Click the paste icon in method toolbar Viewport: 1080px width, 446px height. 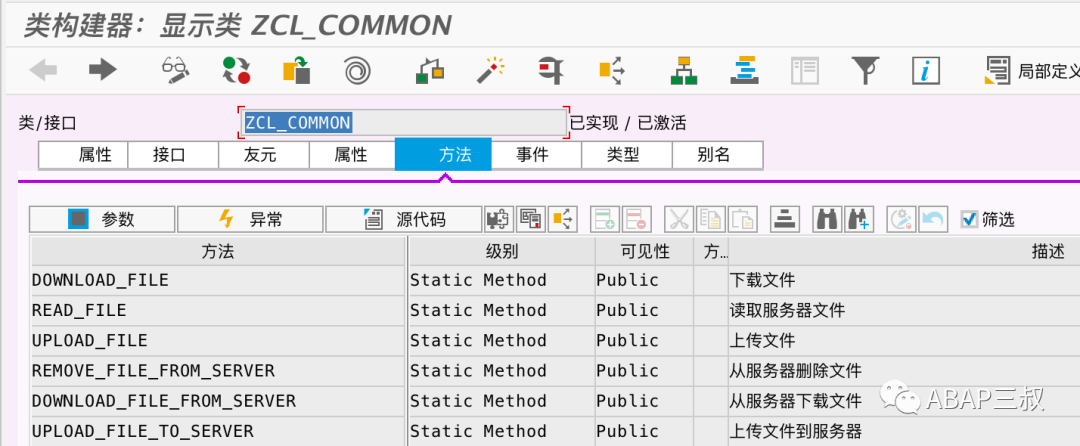(744, 220)
